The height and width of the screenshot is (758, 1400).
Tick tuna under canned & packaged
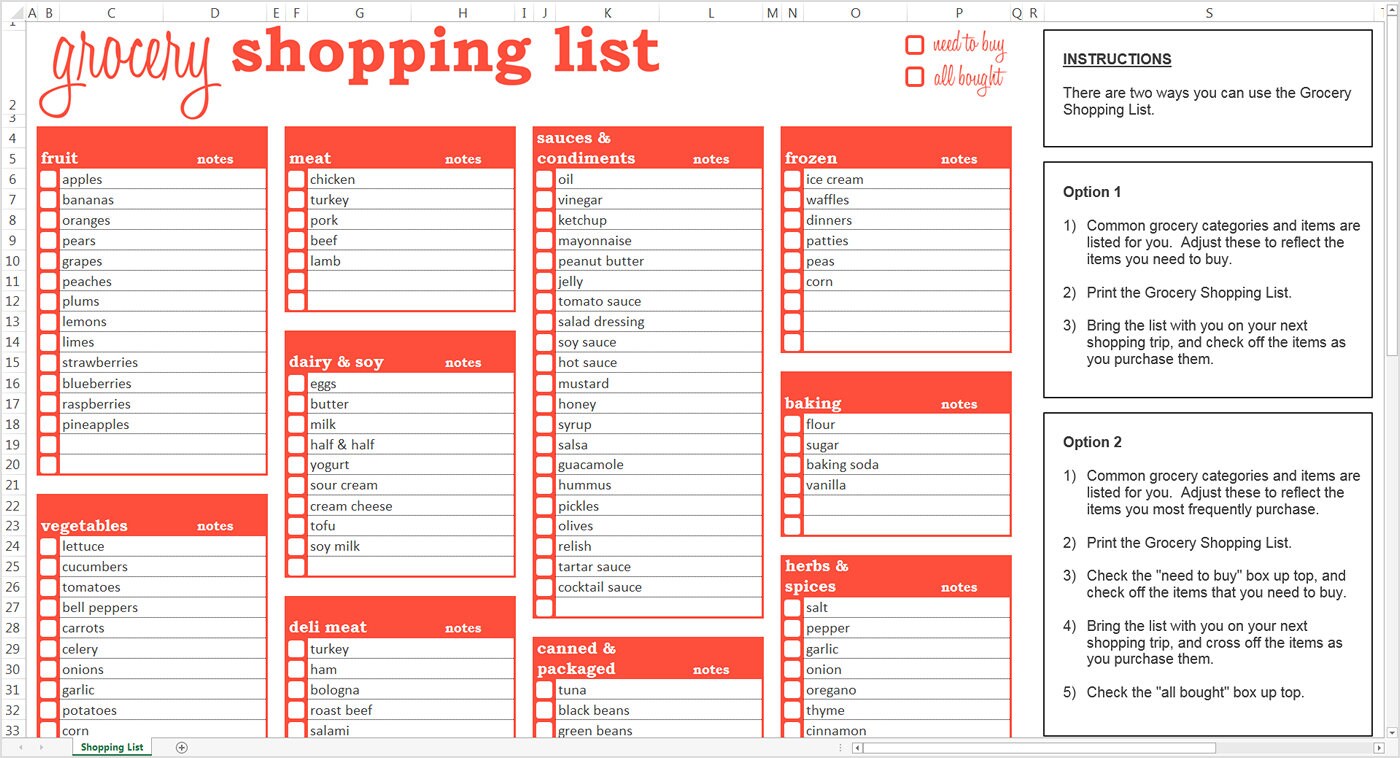tap(543, 689)
